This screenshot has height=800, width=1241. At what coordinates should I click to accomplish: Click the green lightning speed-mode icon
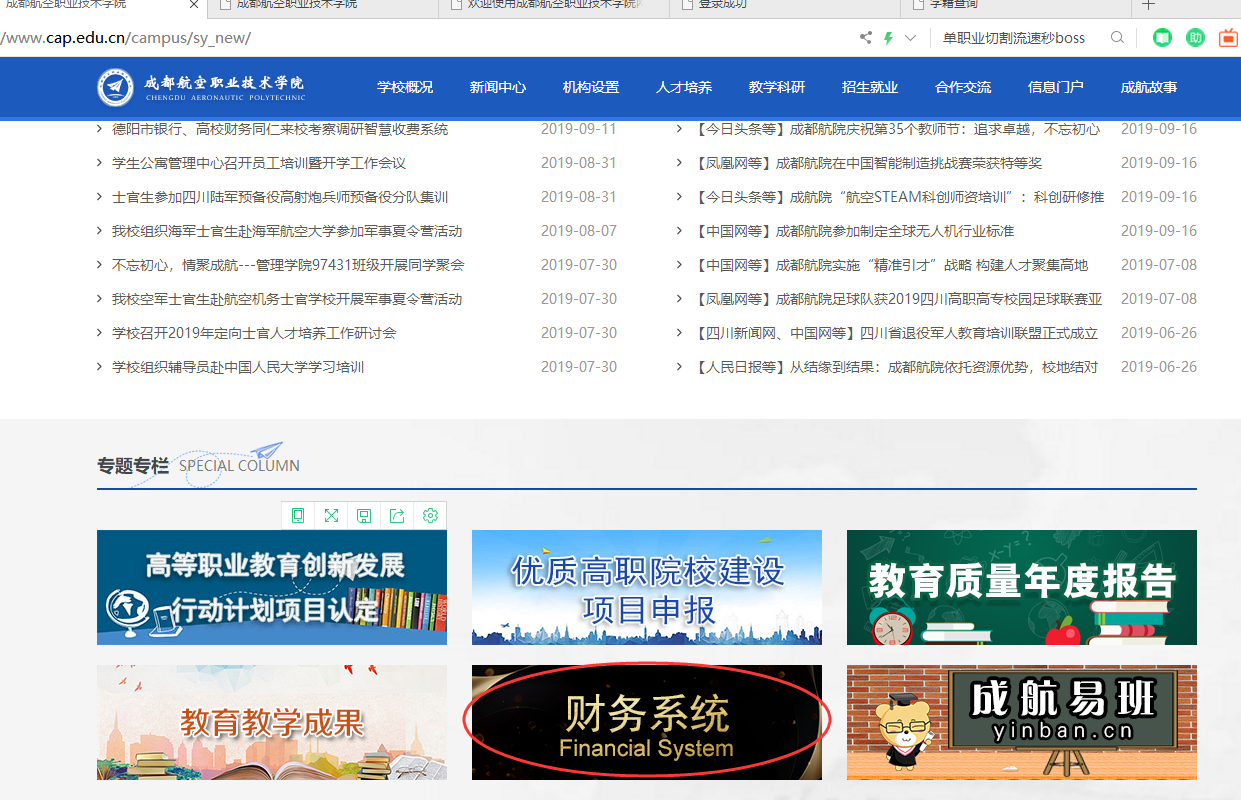point(888,38)
